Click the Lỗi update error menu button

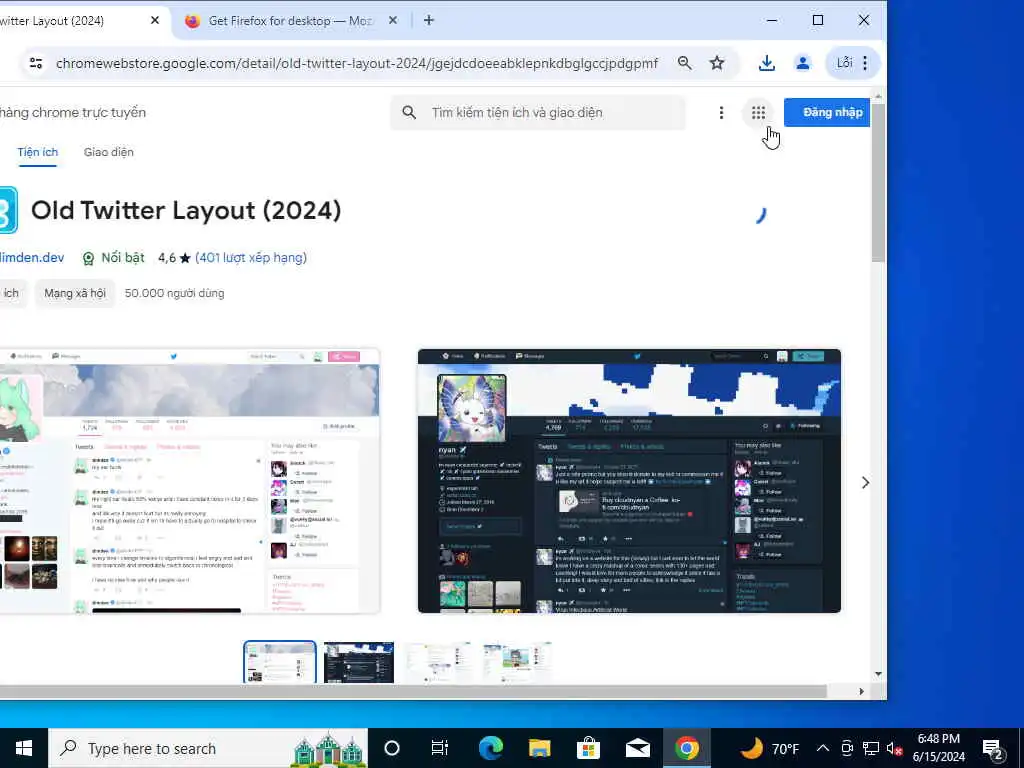point(853,63)
